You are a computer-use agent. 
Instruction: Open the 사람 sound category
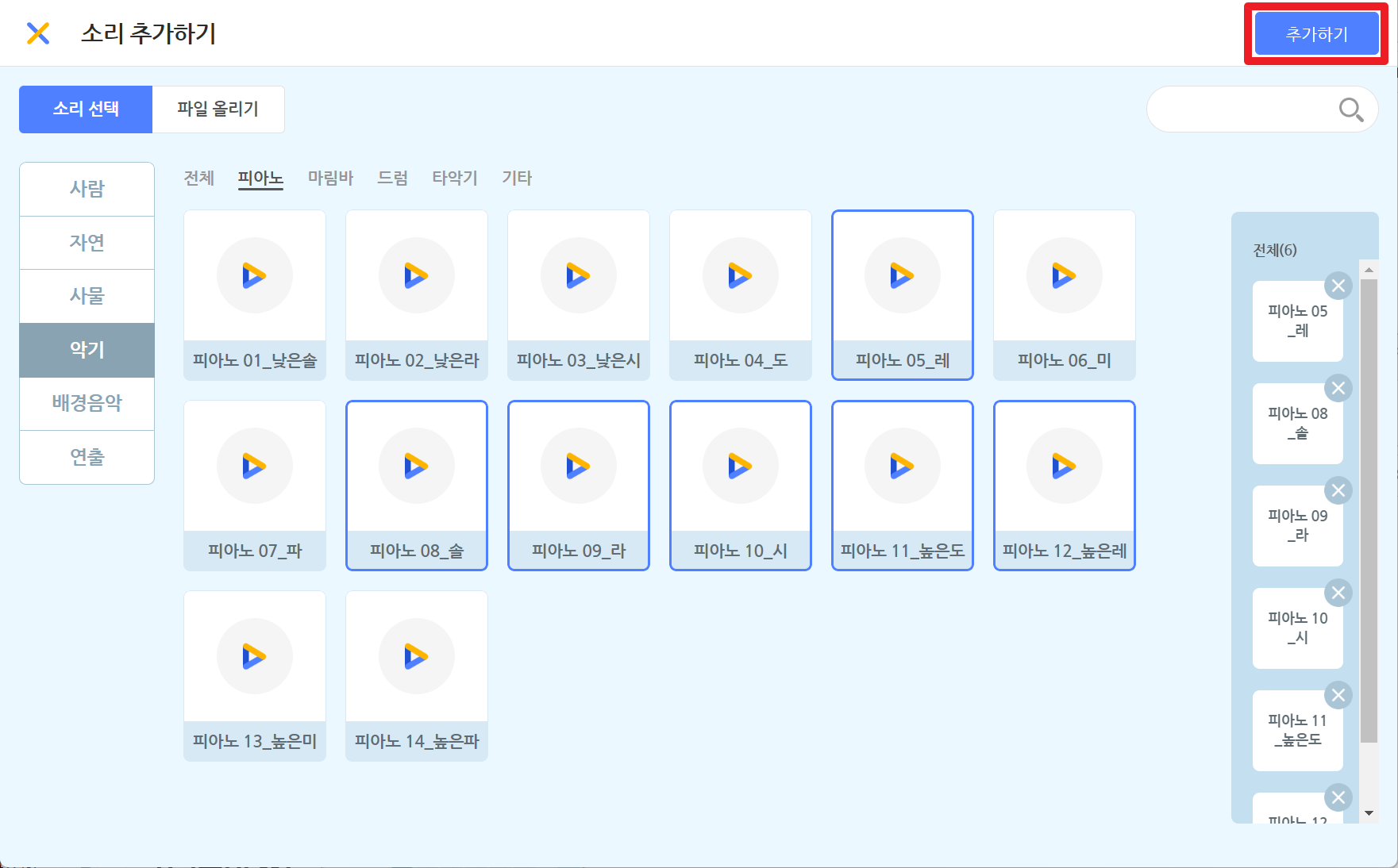tap(87, 189)
